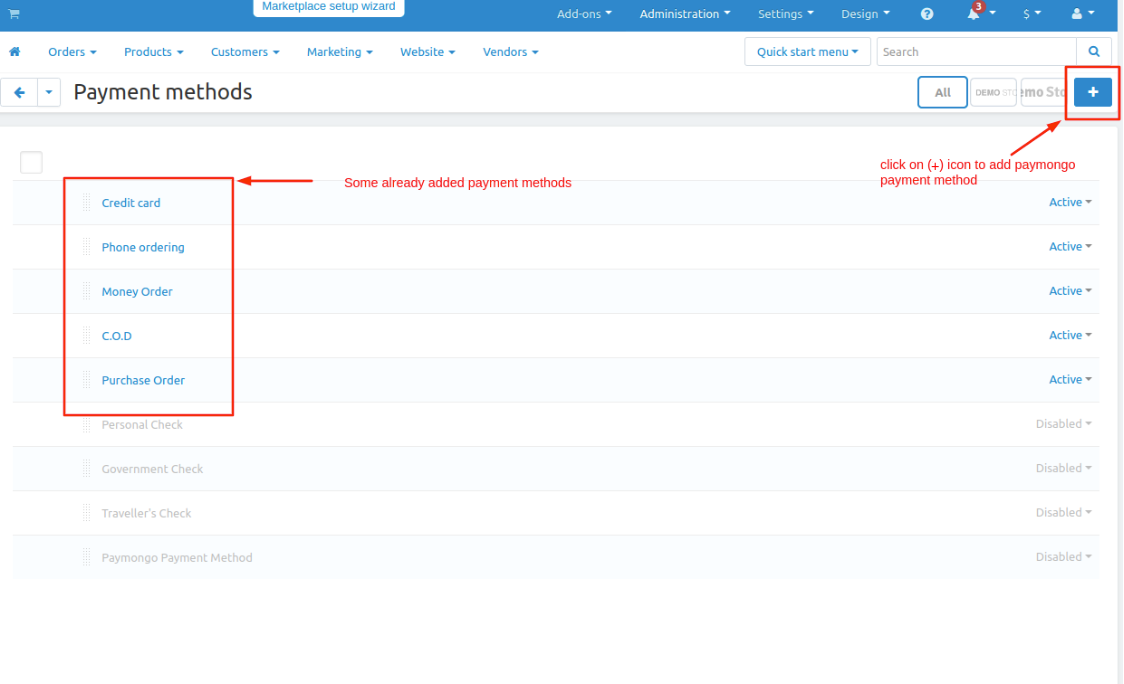1124x684 pixels.
Task: Open the Settings menu
Action: tap(786, 14)
